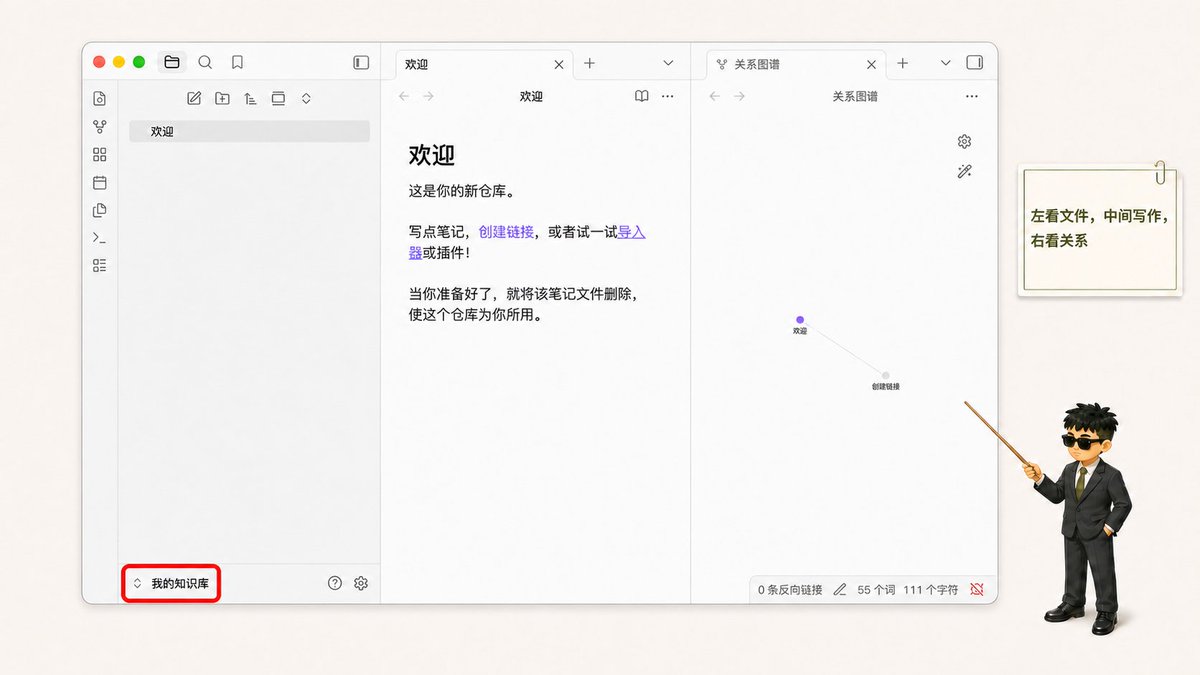Collapse the left sidebar with toggle icon
The height and width of the screenshot is (675, 1200).
point(361,62)
